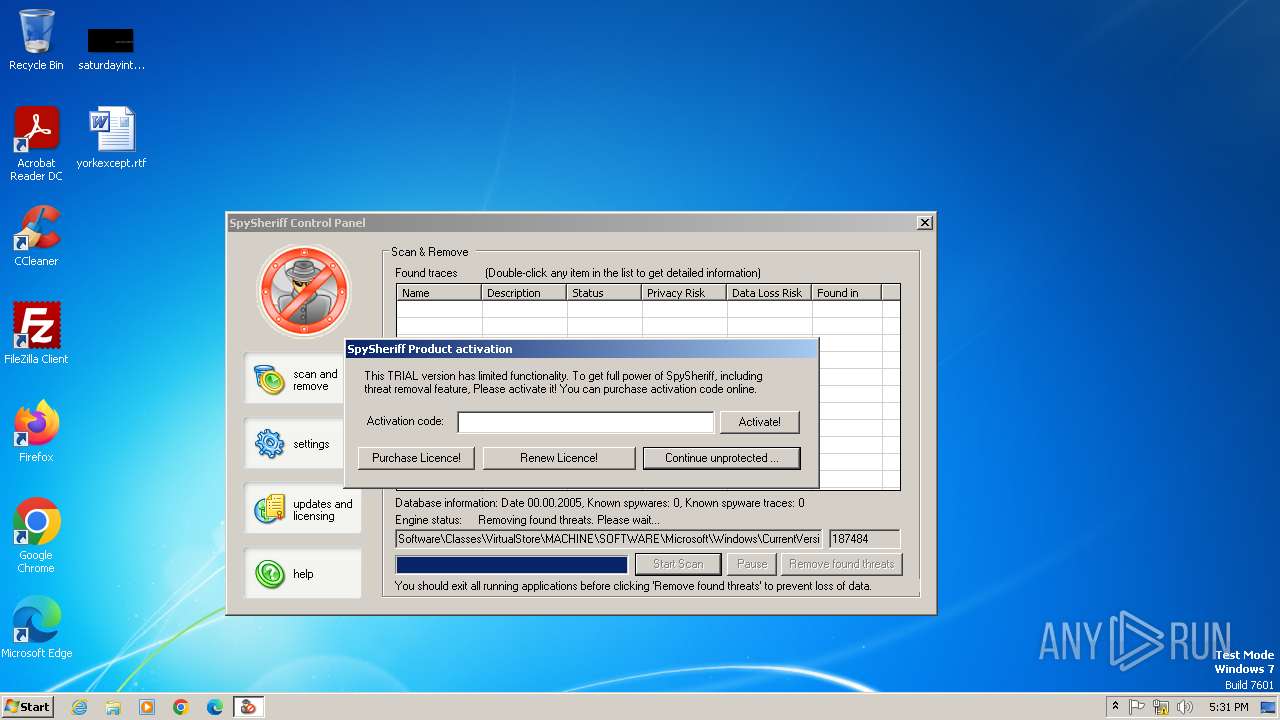Image resolution: width=1280 pixels, height=720 pixels.
Task: Switch to SpySheriff taskbar button
Action: coord(248,707)
